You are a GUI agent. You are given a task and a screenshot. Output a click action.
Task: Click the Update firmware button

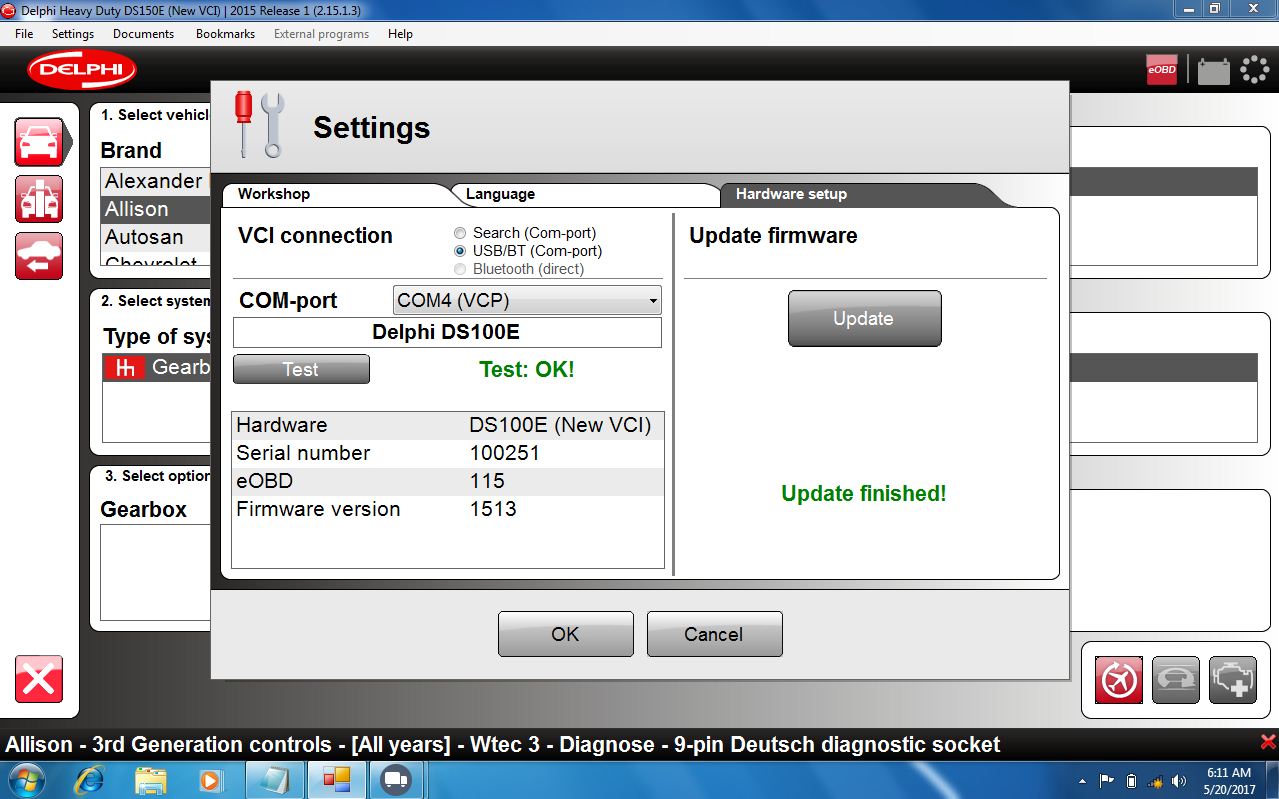pyautogui.click(x=864, y=318)
